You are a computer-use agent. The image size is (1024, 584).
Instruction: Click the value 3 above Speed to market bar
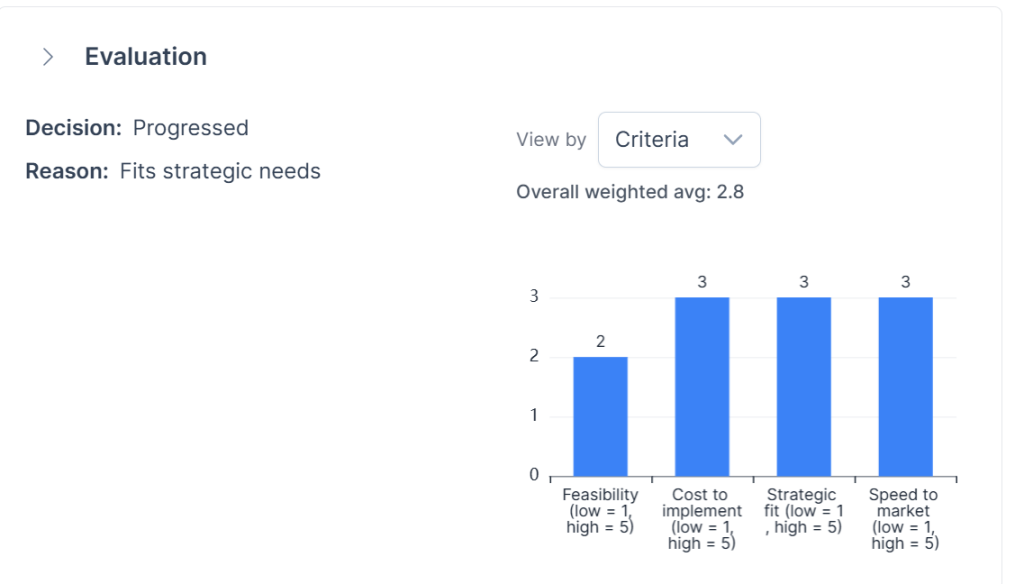pos(906,282)
